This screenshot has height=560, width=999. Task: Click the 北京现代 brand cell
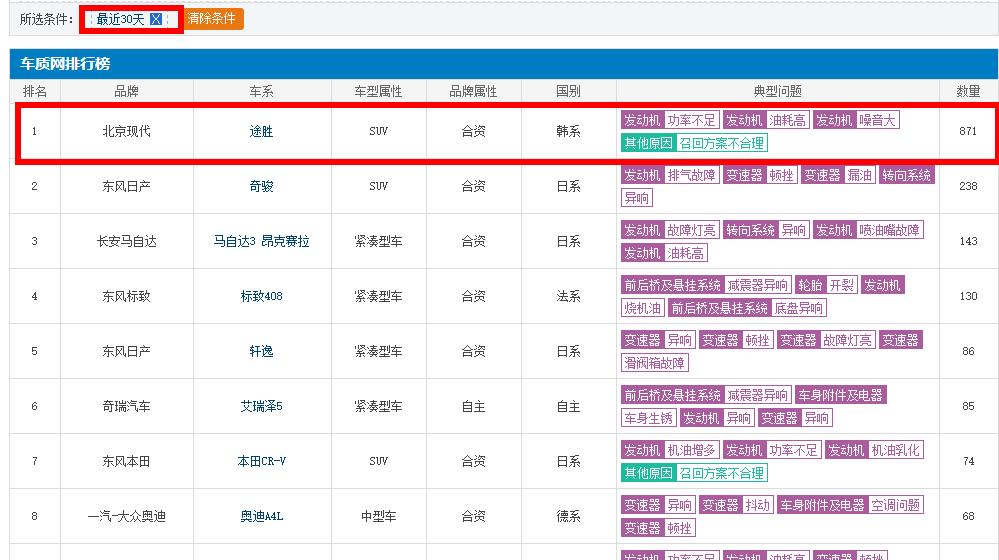coord(126,131)
